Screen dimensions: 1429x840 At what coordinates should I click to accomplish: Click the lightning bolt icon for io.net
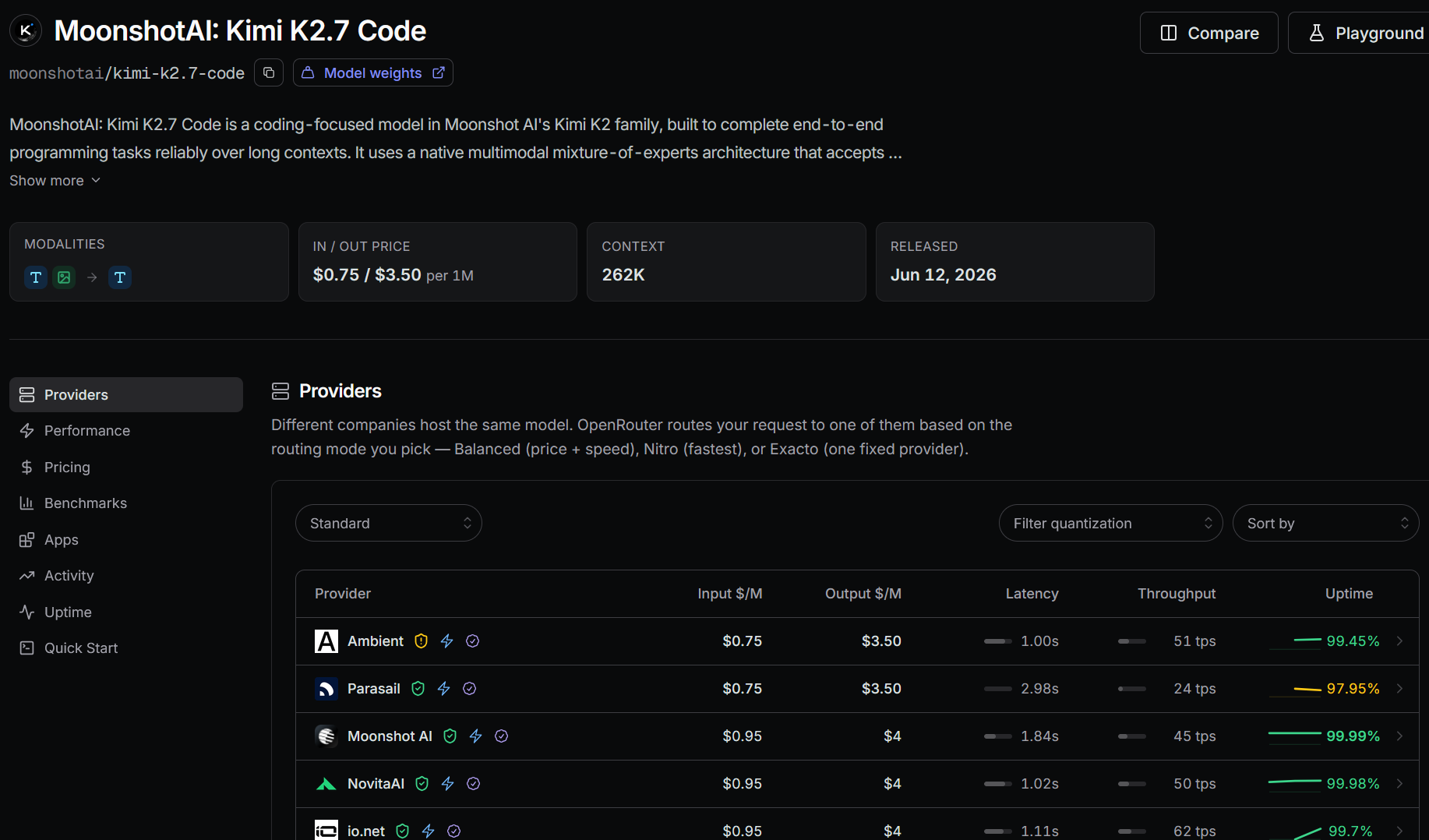coord(429,831)
